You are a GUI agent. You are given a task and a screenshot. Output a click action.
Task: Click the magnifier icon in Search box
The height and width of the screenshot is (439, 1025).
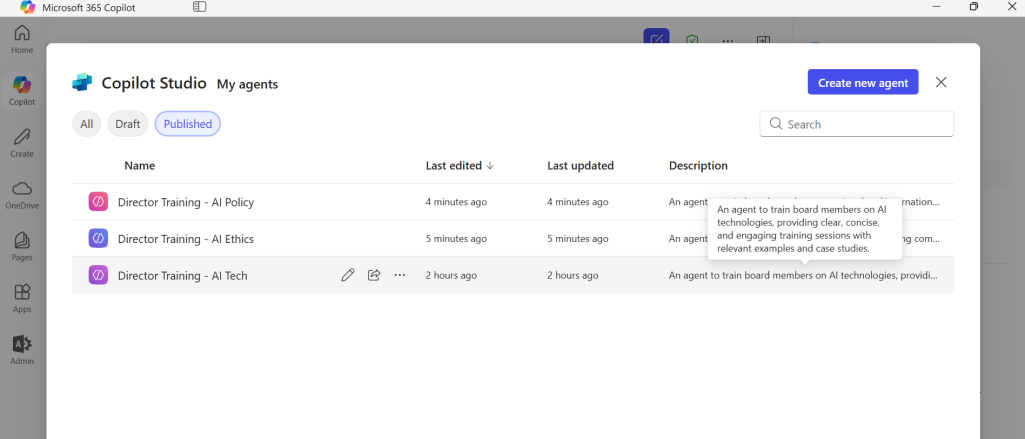point(776,123)
